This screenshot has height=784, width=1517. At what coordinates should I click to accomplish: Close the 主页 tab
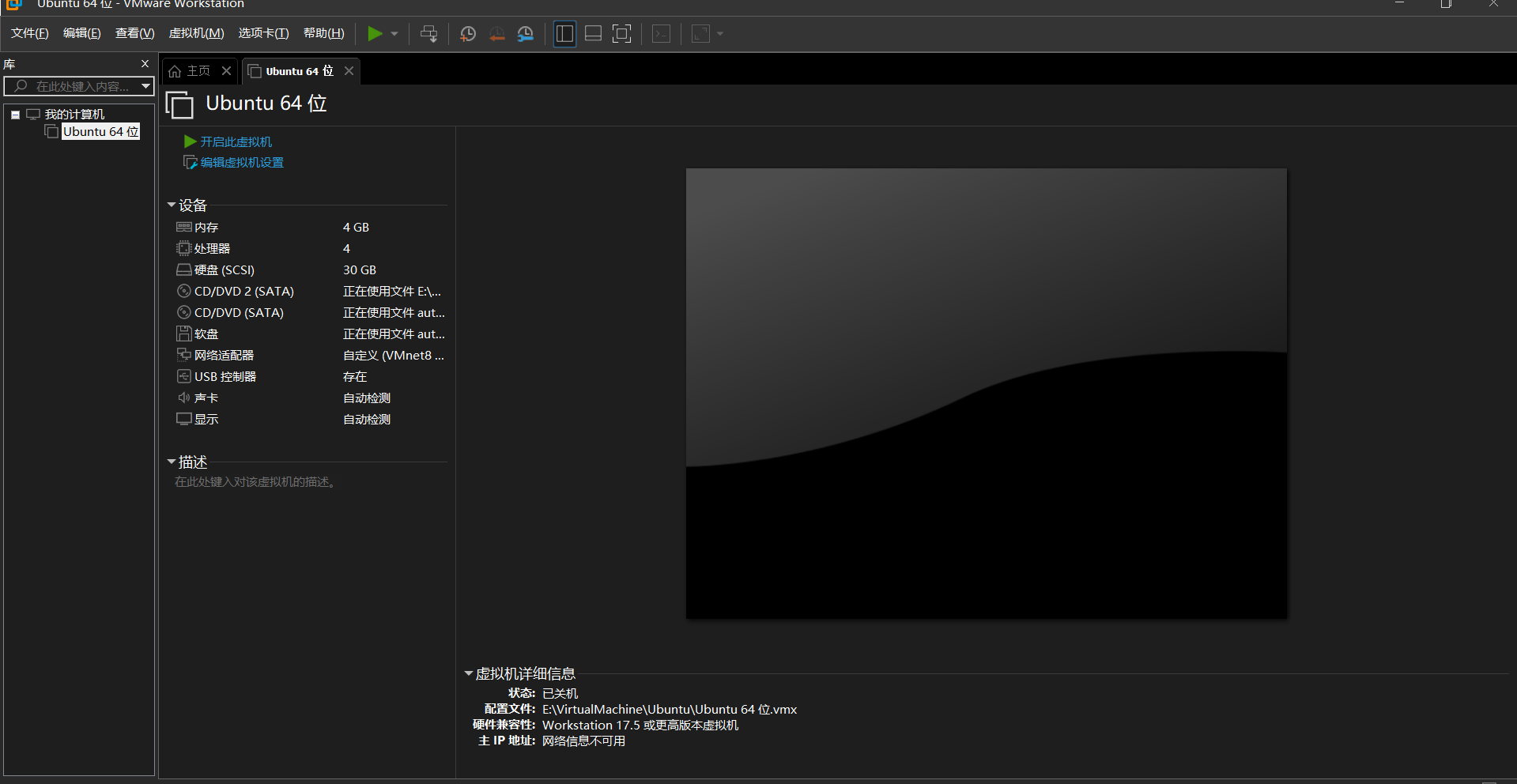click(227, 71)
